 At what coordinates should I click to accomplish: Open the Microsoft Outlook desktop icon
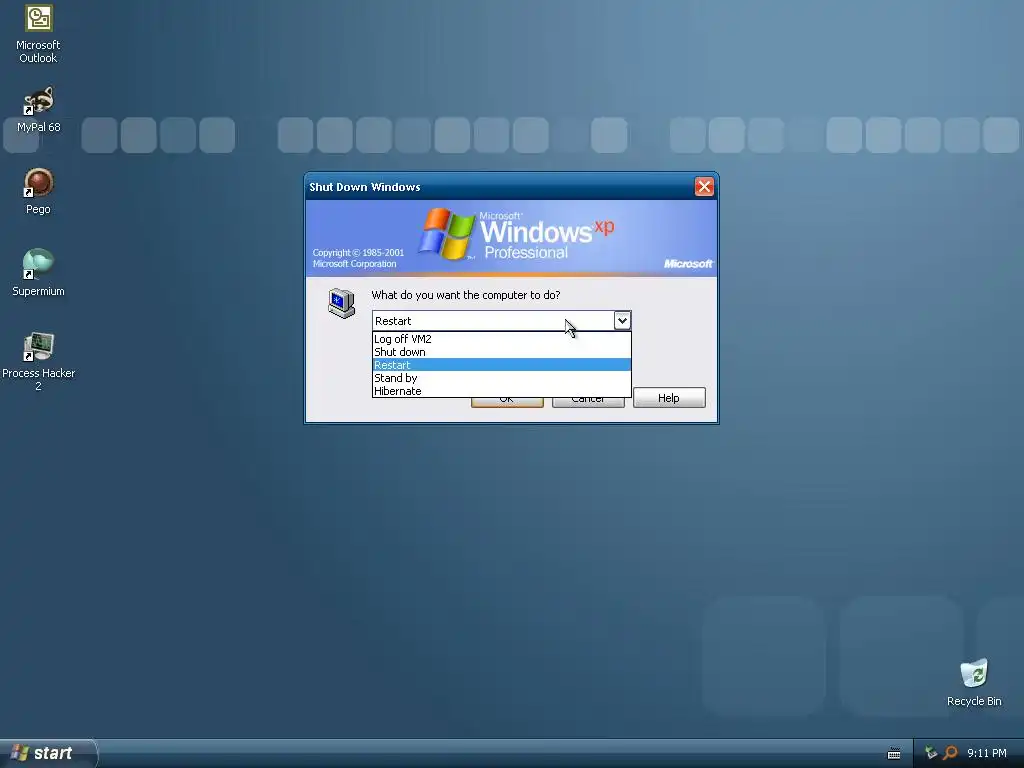click(x=38, y=34)
